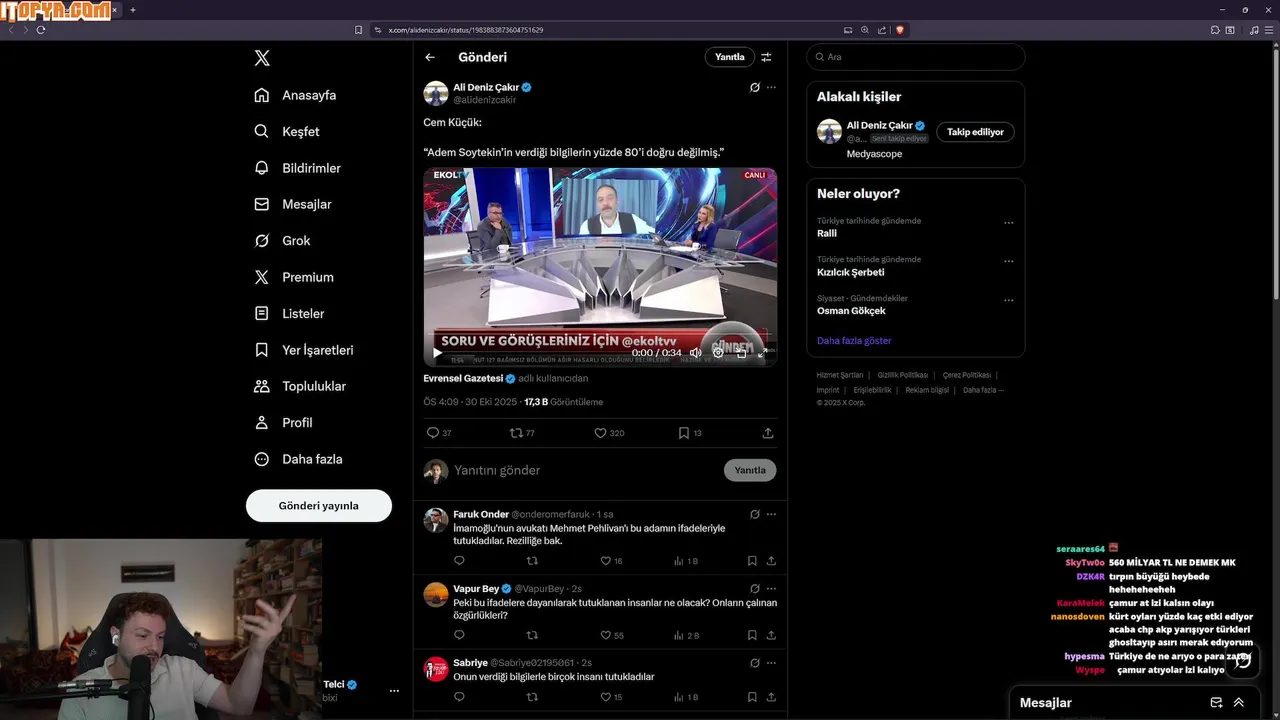
Task: Click Daha fazla göster link
Action: [x=854, y=340]
